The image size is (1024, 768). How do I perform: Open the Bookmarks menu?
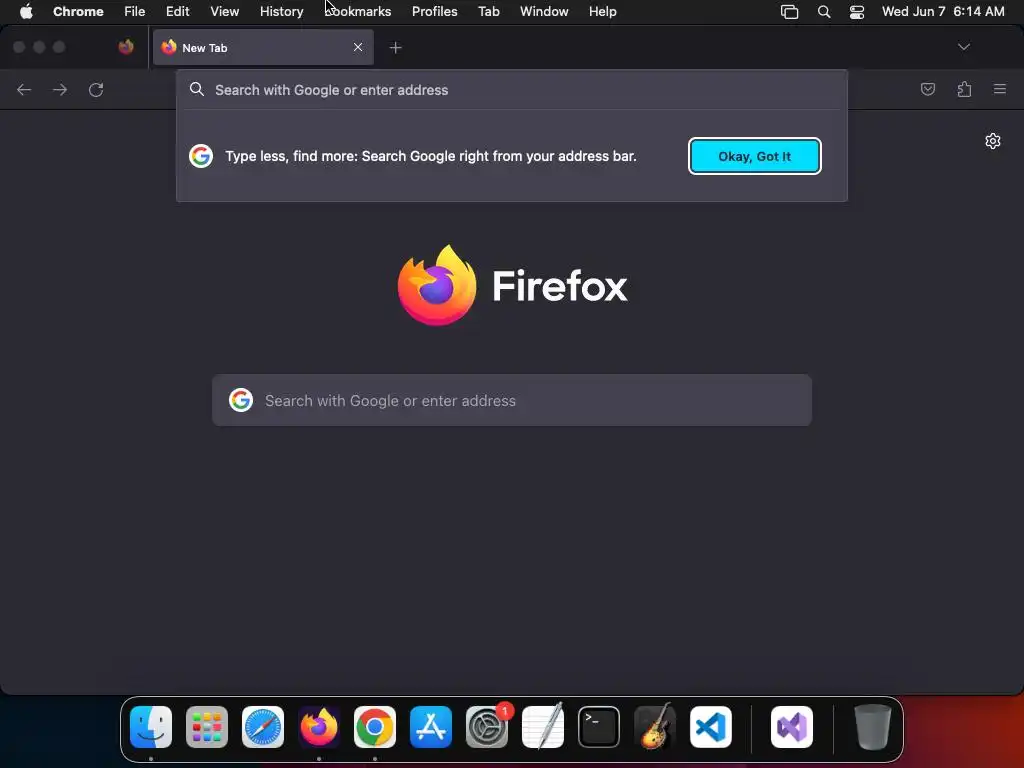point(358,12)
